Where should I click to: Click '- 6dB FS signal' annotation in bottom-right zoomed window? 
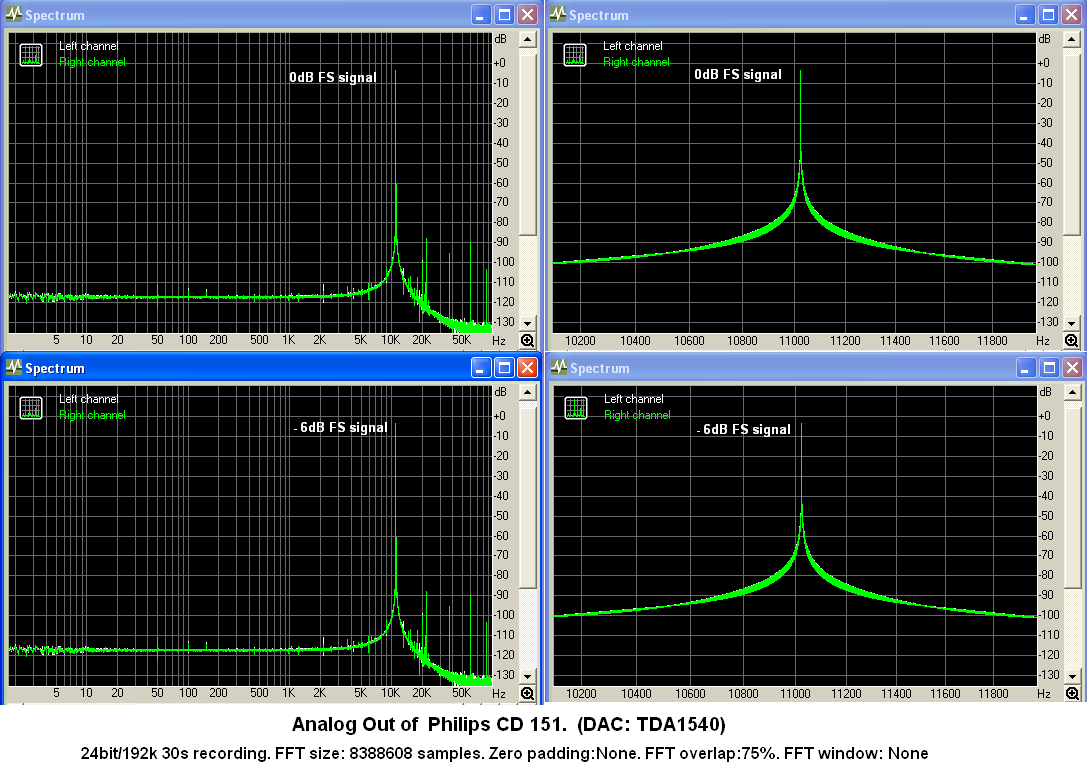pyautogui.click(x=744, y=430)
